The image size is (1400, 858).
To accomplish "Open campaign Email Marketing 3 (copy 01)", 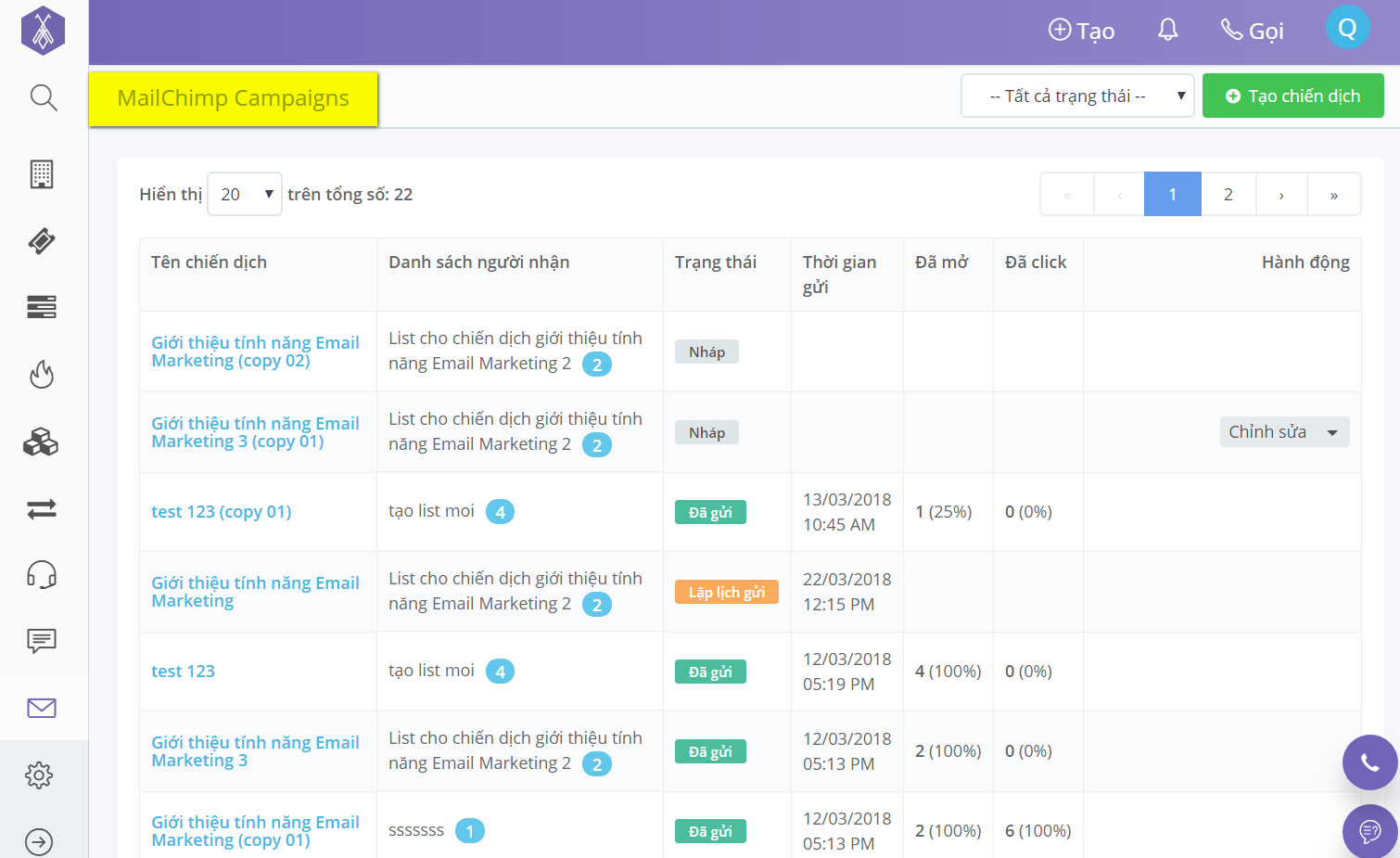I will point(255,432).
